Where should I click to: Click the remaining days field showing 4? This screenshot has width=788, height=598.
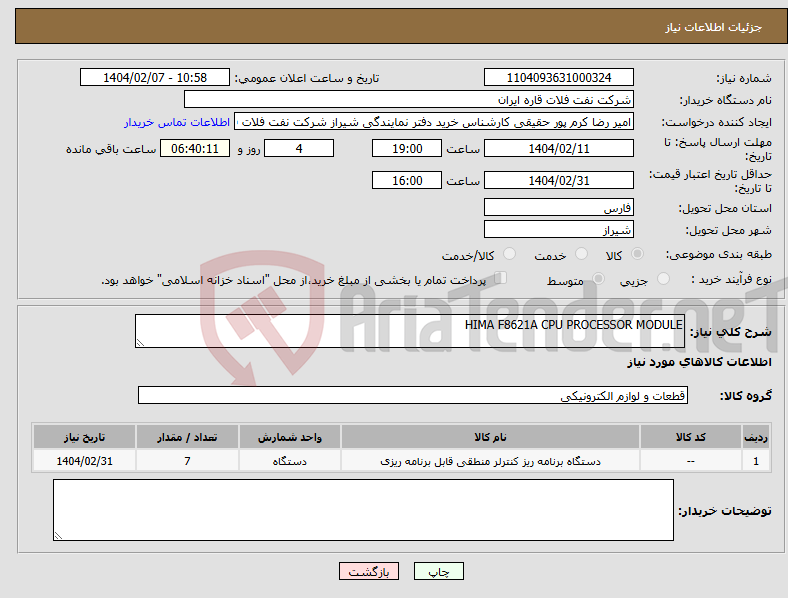pos(299,149)
